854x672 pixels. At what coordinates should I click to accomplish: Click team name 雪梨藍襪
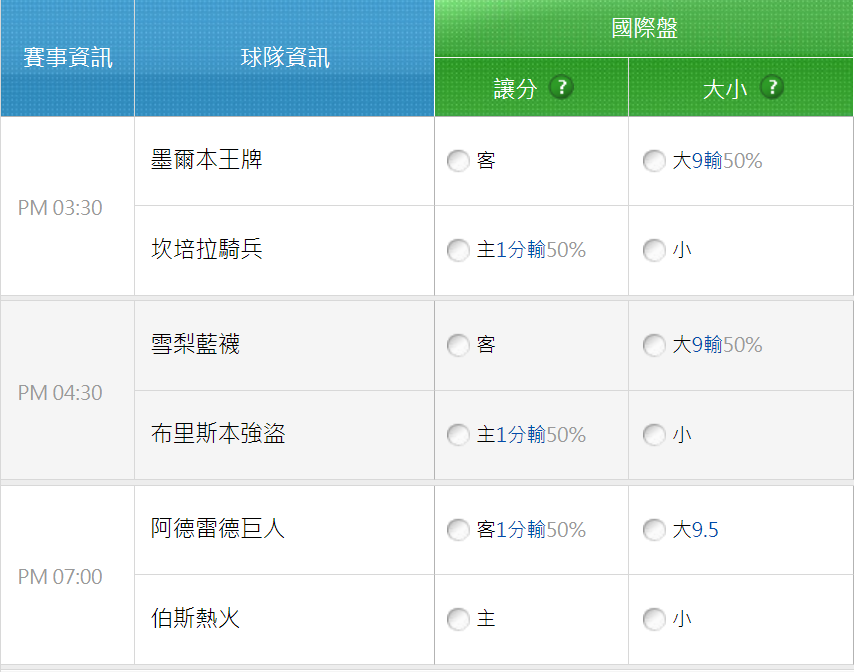pos(196,344)
